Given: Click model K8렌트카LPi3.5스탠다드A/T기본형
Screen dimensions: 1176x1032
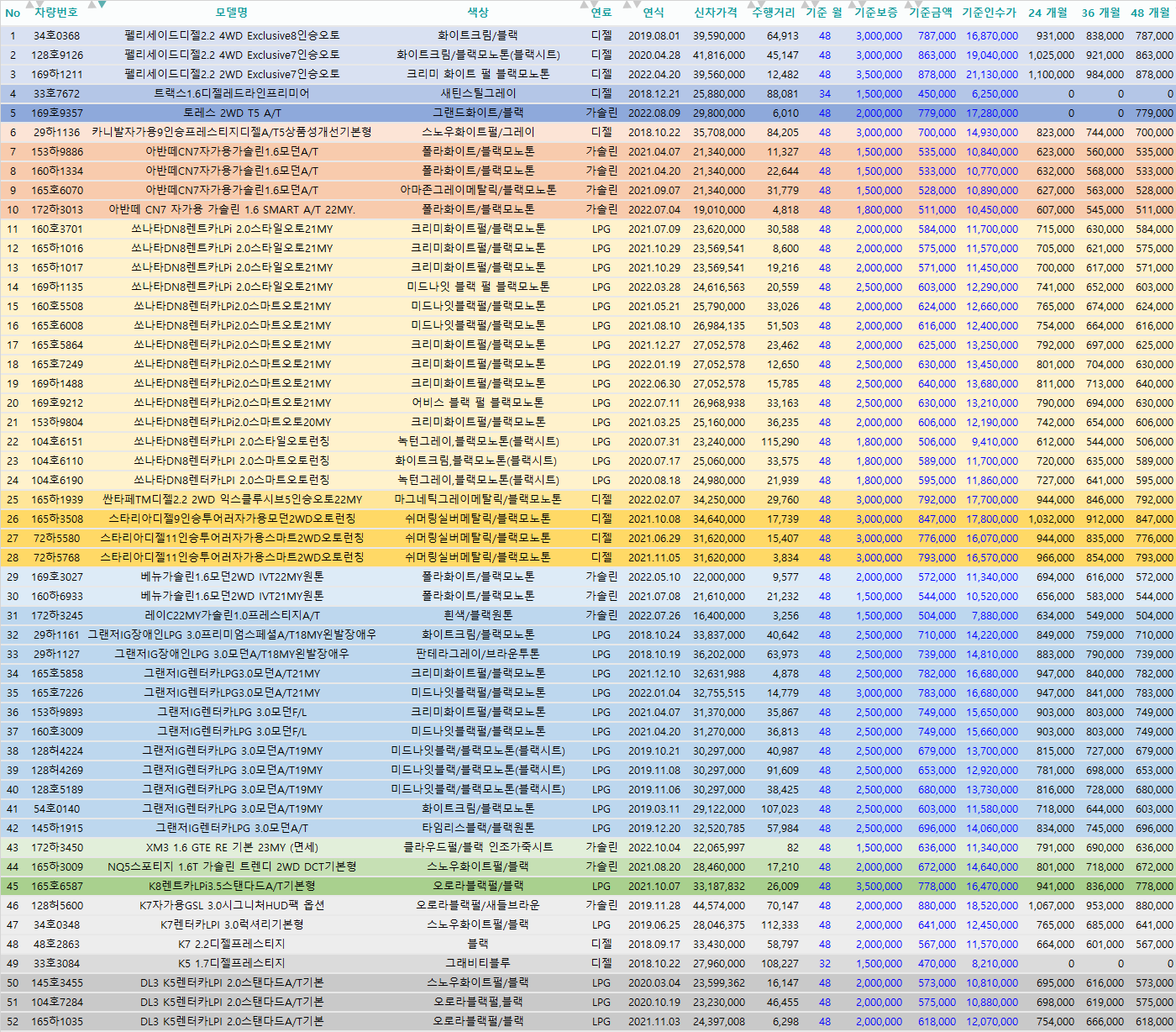Looking at the screenshot, I should [232, 887].
